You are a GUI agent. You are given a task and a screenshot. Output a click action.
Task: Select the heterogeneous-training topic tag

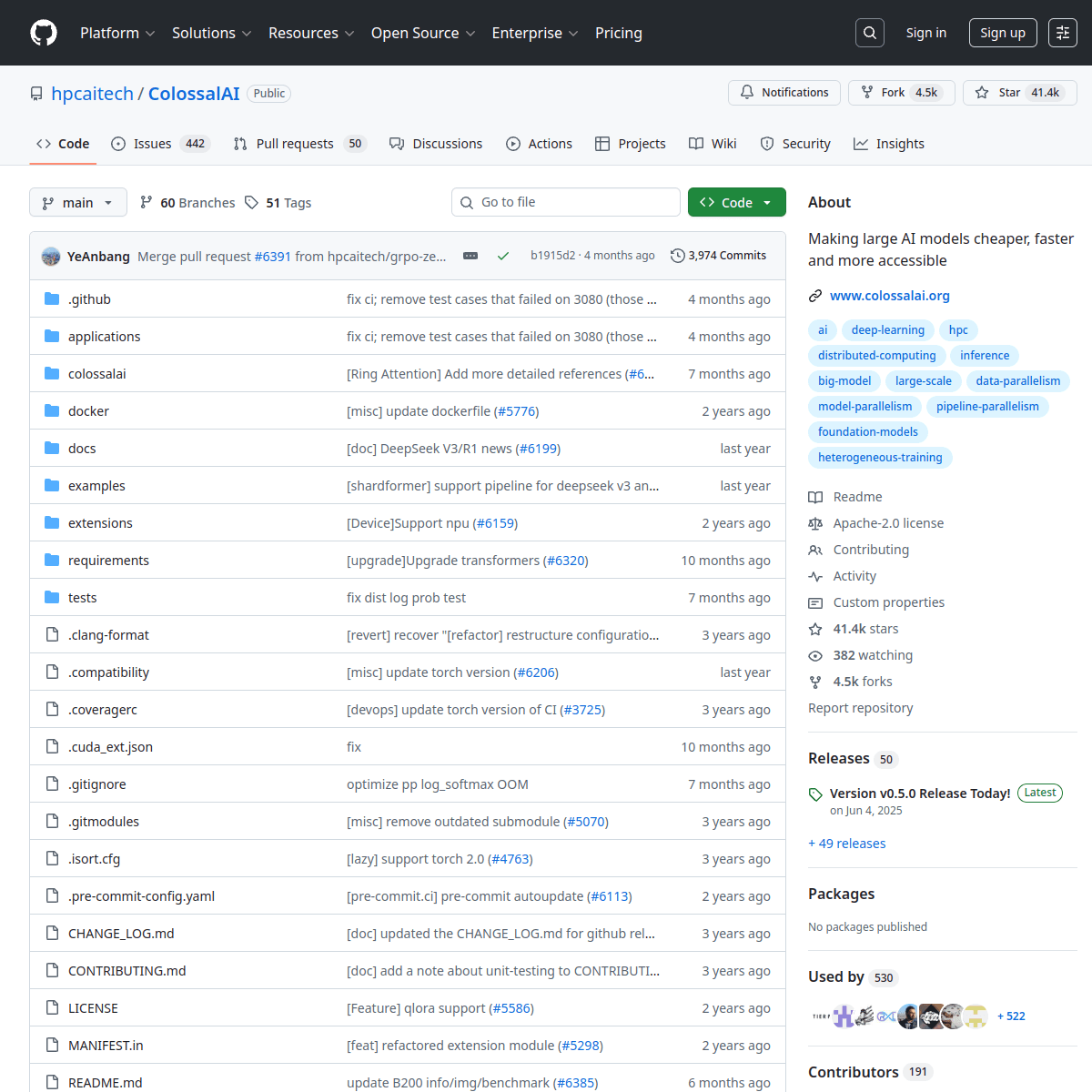pos(880,458)
